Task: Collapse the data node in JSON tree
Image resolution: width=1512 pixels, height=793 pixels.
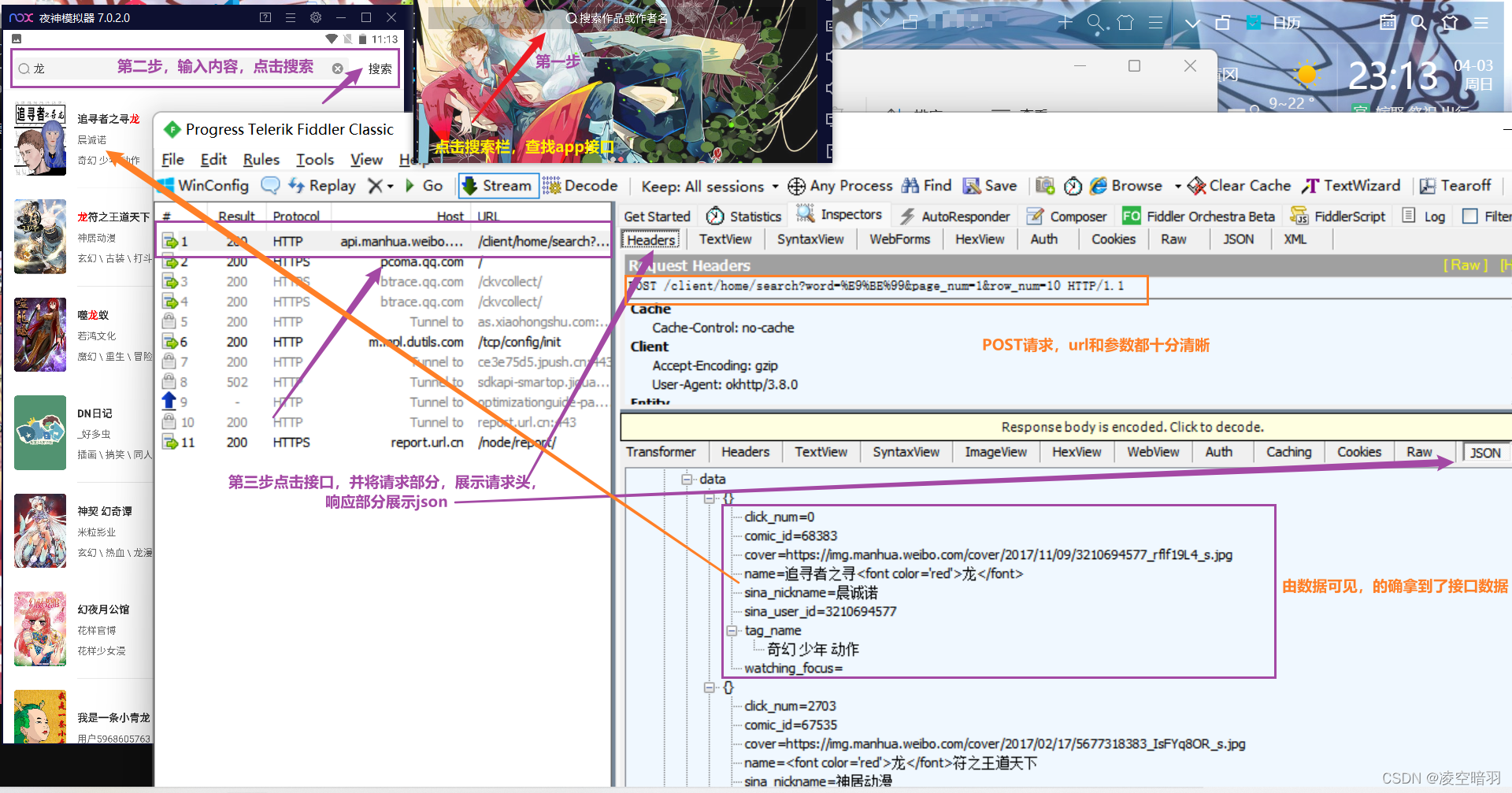Action: point(687,479)
